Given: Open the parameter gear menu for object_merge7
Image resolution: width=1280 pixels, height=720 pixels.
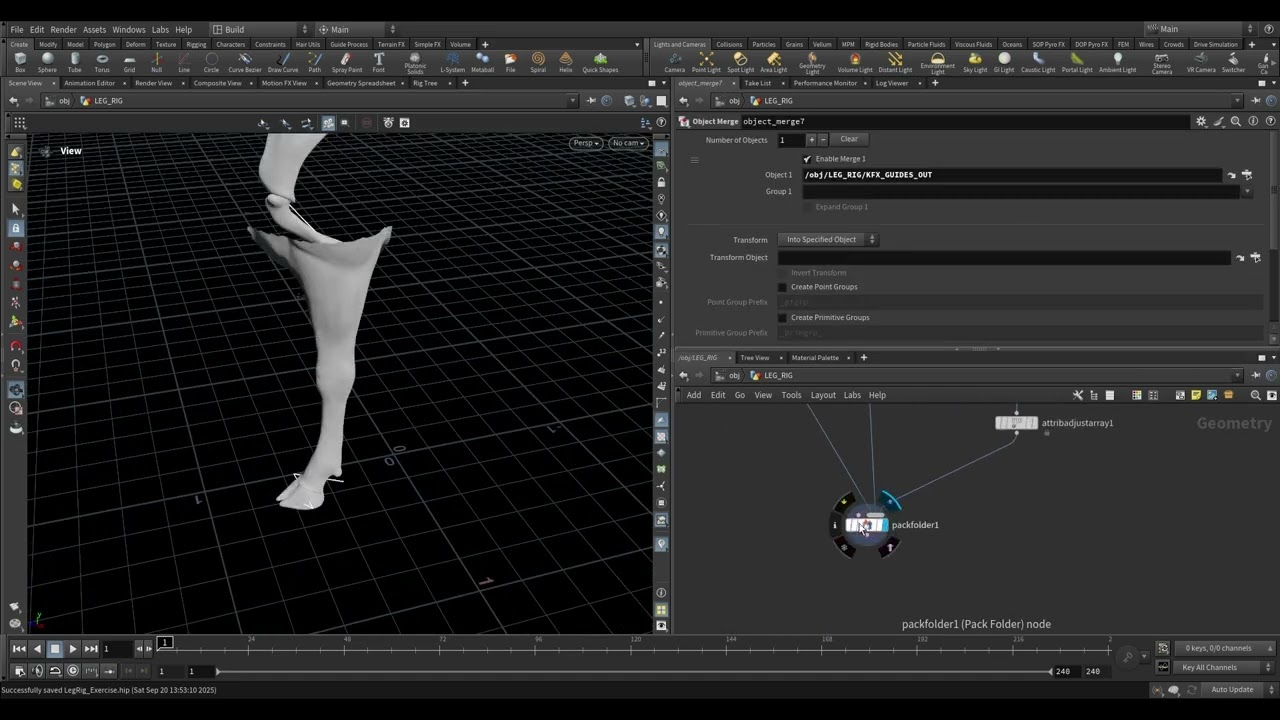Looking at the screenshot, I should (1200, 121).
